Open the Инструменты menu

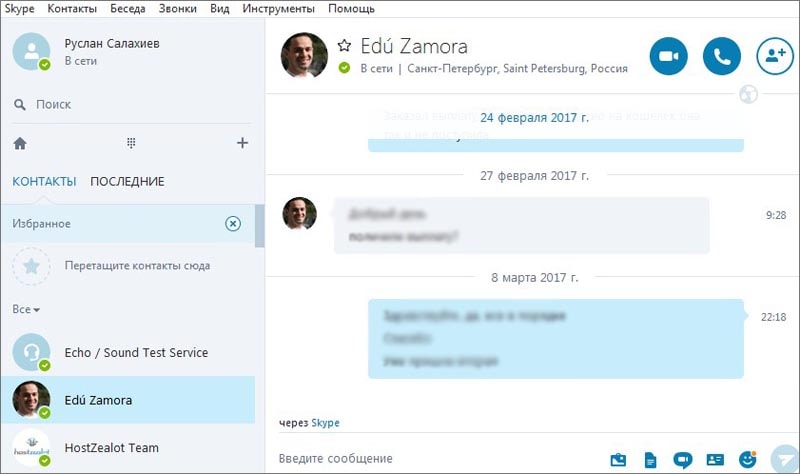(278, 9)
